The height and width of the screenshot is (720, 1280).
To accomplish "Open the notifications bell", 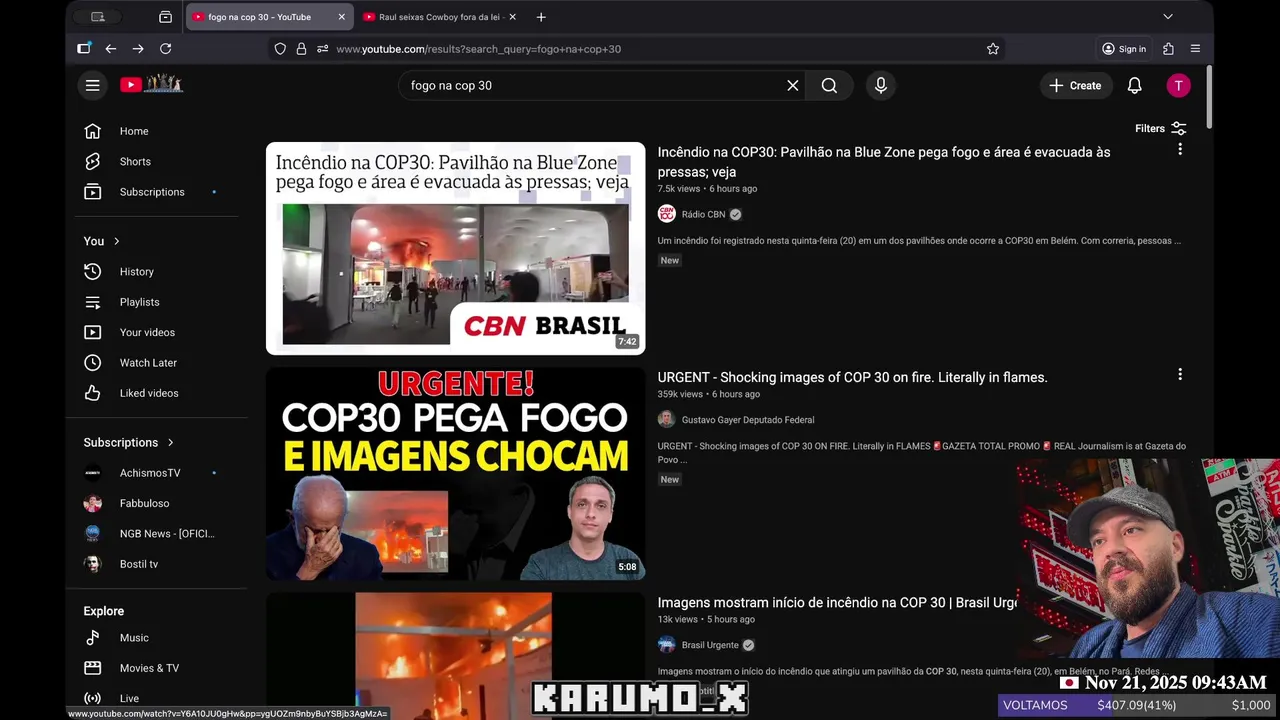I will click(1134, 86).
